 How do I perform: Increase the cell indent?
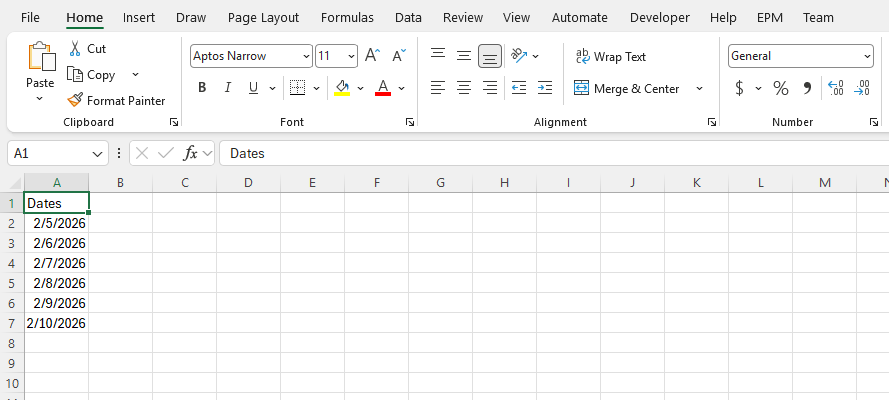pos(545,88)
